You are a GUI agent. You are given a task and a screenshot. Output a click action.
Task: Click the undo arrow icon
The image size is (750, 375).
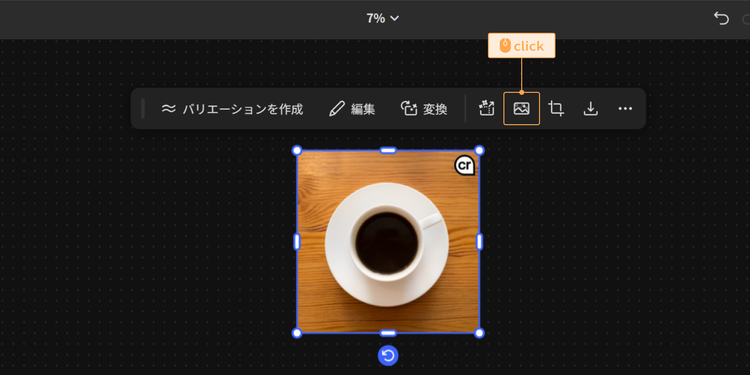click(x=721, y=19)
